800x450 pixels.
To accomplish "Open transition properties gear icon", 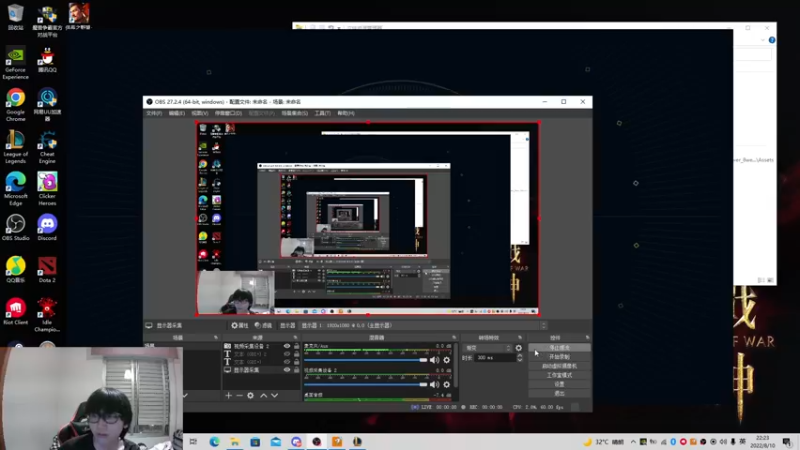I will [x=519, y=348].
